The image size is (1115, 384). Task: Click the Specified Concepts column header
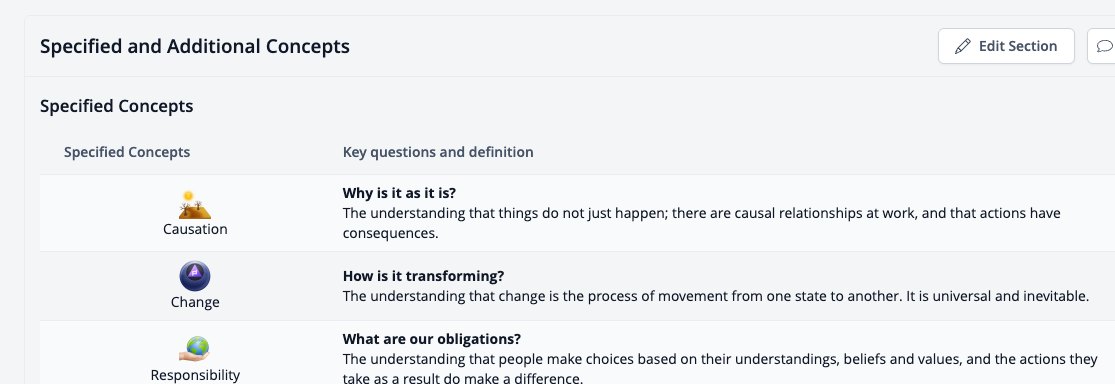(127, 152)
